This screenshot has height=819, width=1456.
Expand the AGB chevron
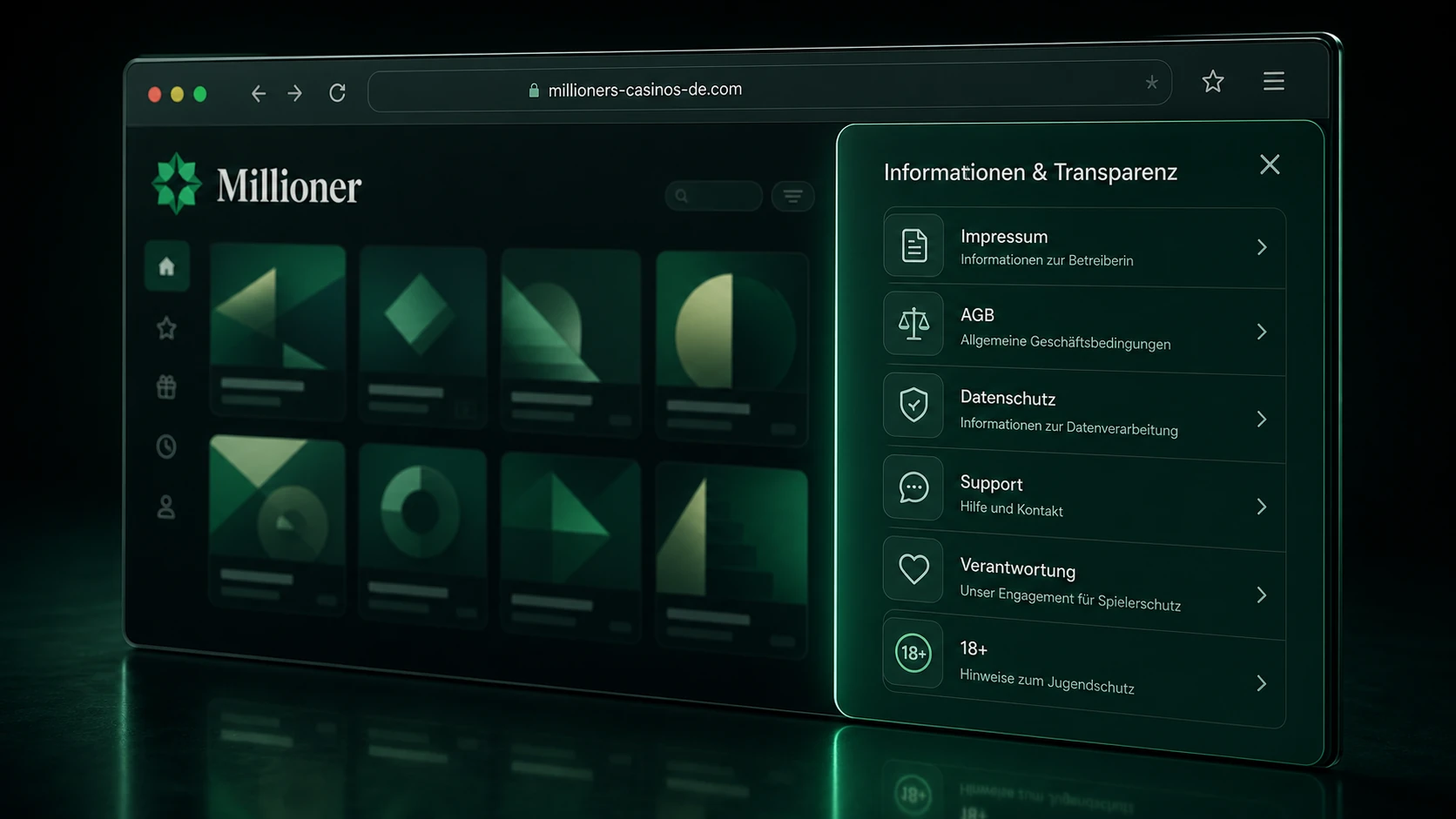pos(1262,332)
